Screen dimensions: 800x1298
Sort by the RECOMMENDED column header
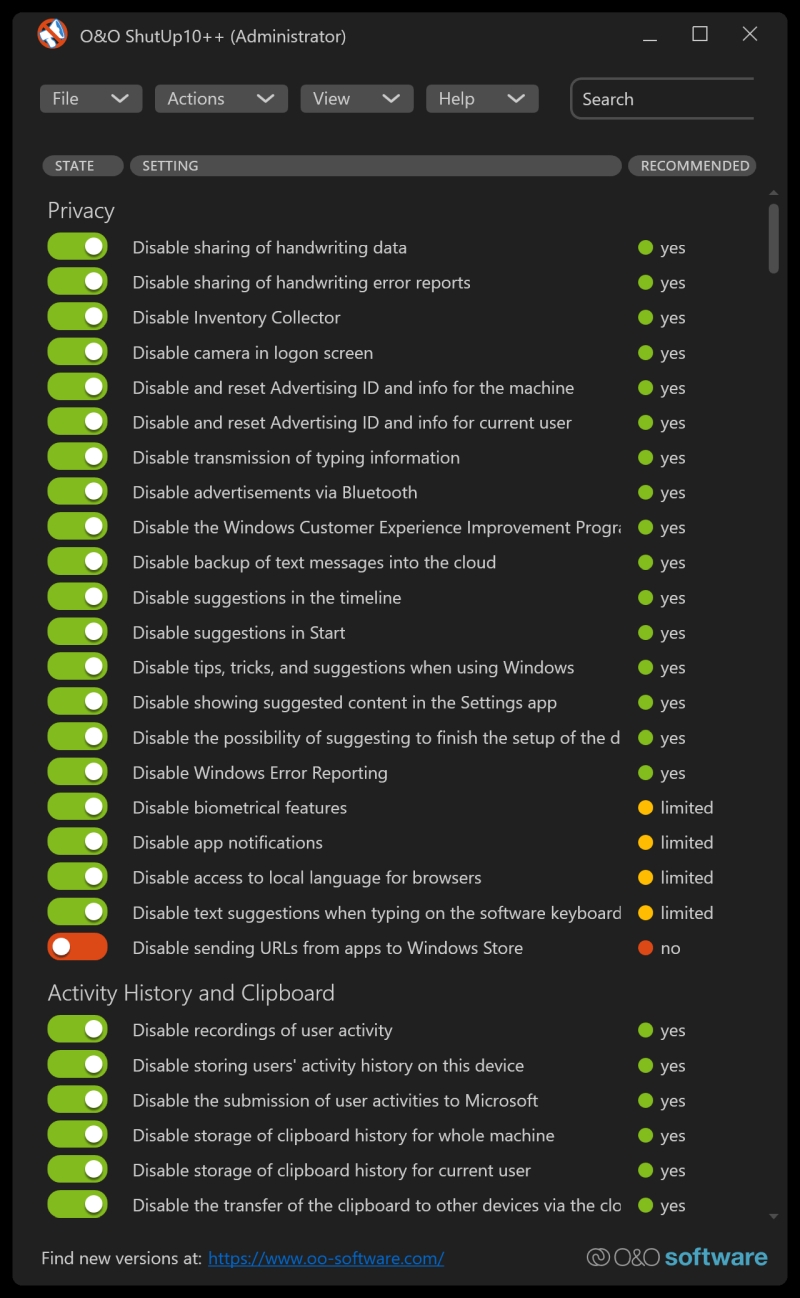(692, 165)
